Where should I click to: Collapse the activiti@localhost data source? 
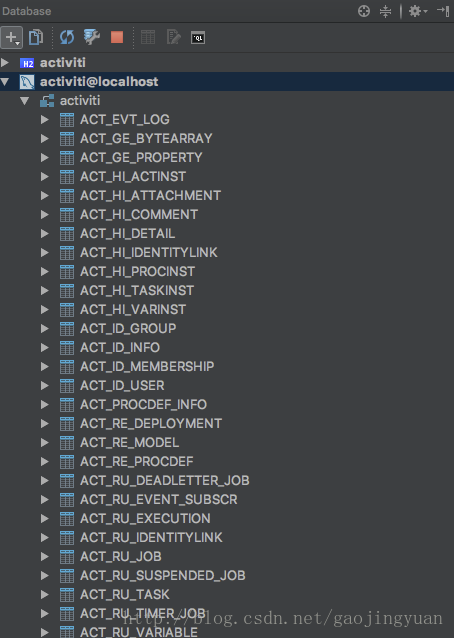point(5,82)
